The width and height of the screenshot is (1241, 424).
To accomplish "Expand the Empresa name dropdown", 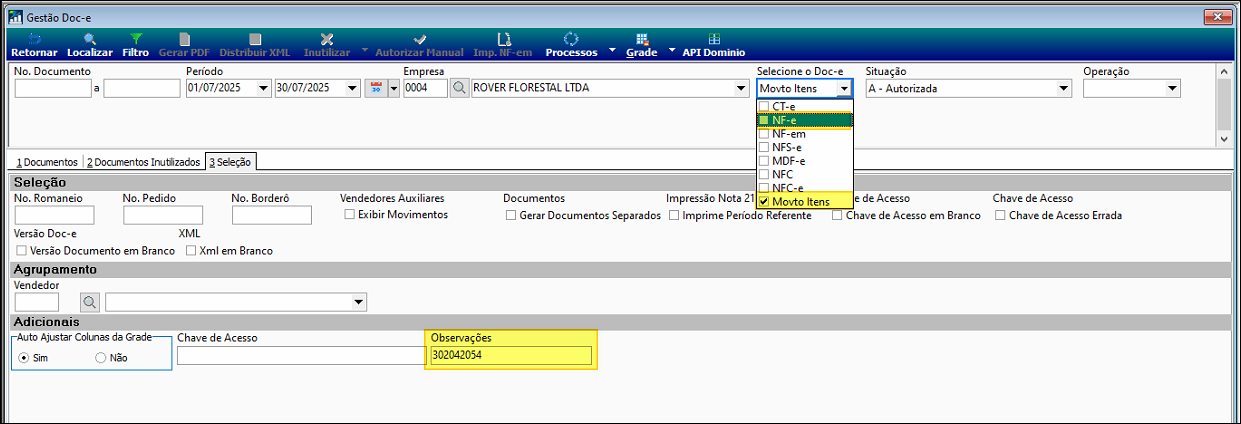I will coord(741,88).
